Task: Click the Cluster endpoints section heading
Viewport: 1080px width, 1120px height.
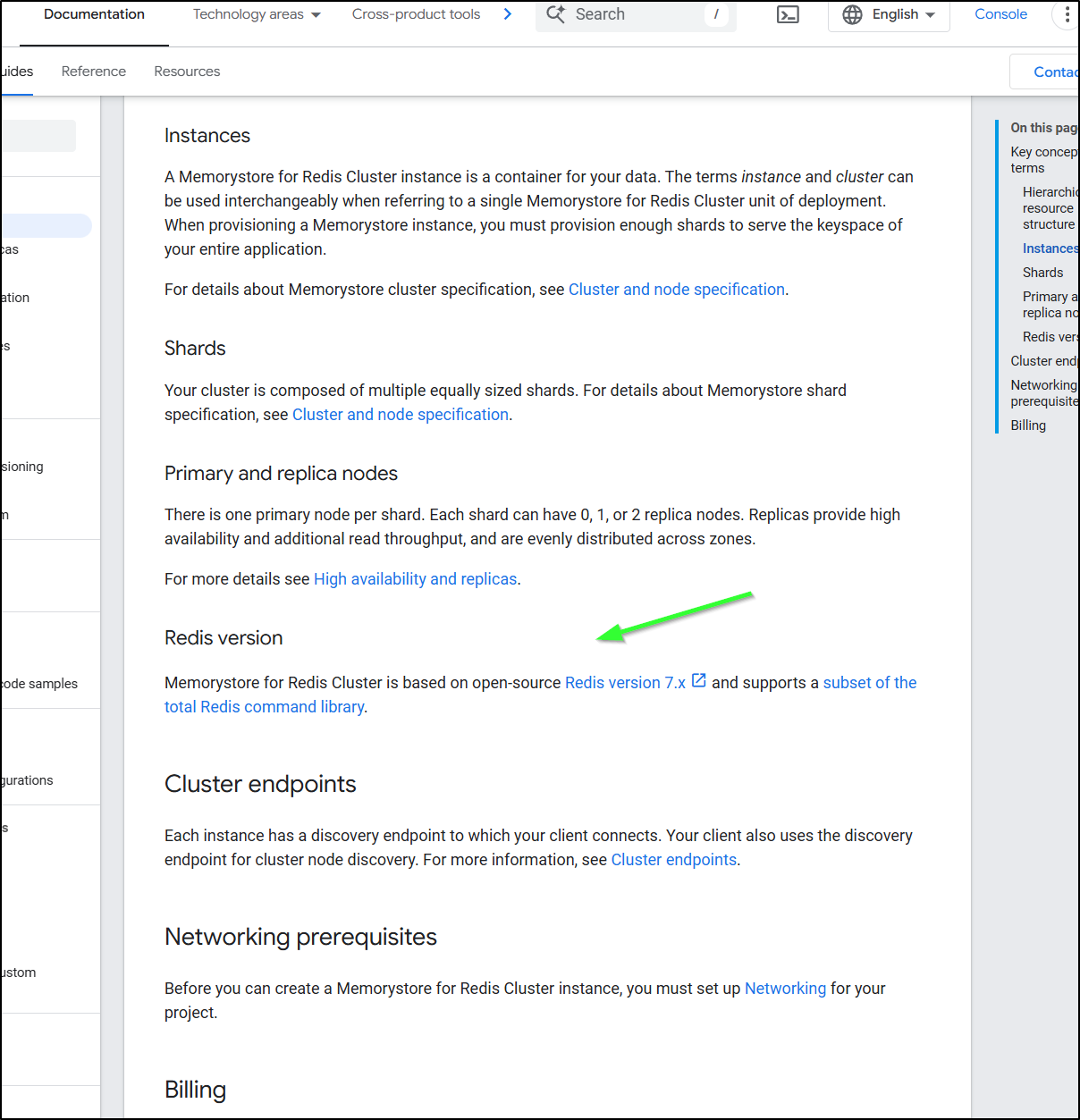Action: (260, 784)
